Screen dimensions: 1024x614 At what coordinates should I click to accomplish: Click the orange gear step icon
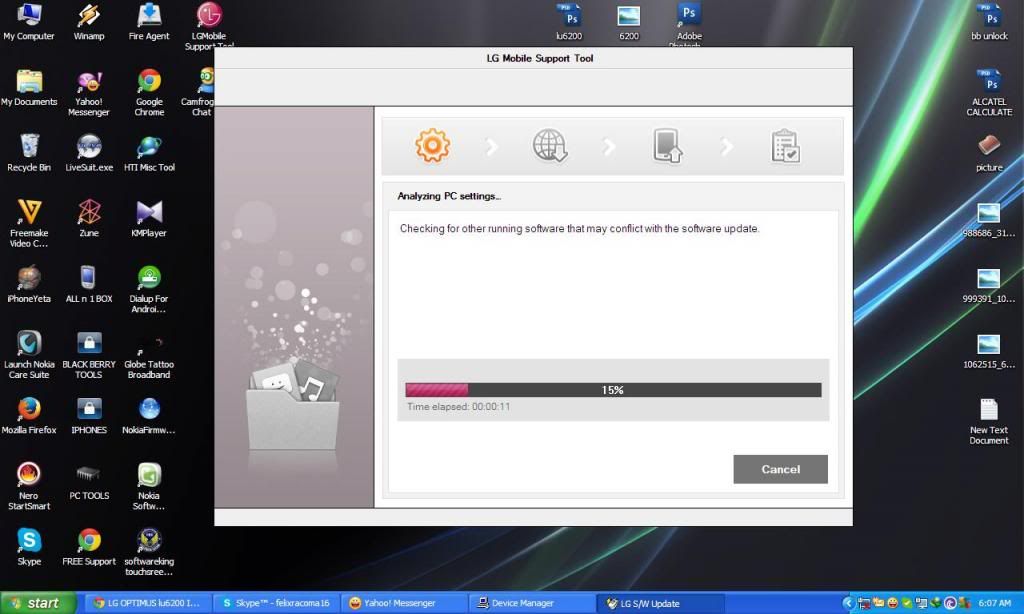[432, 145]
